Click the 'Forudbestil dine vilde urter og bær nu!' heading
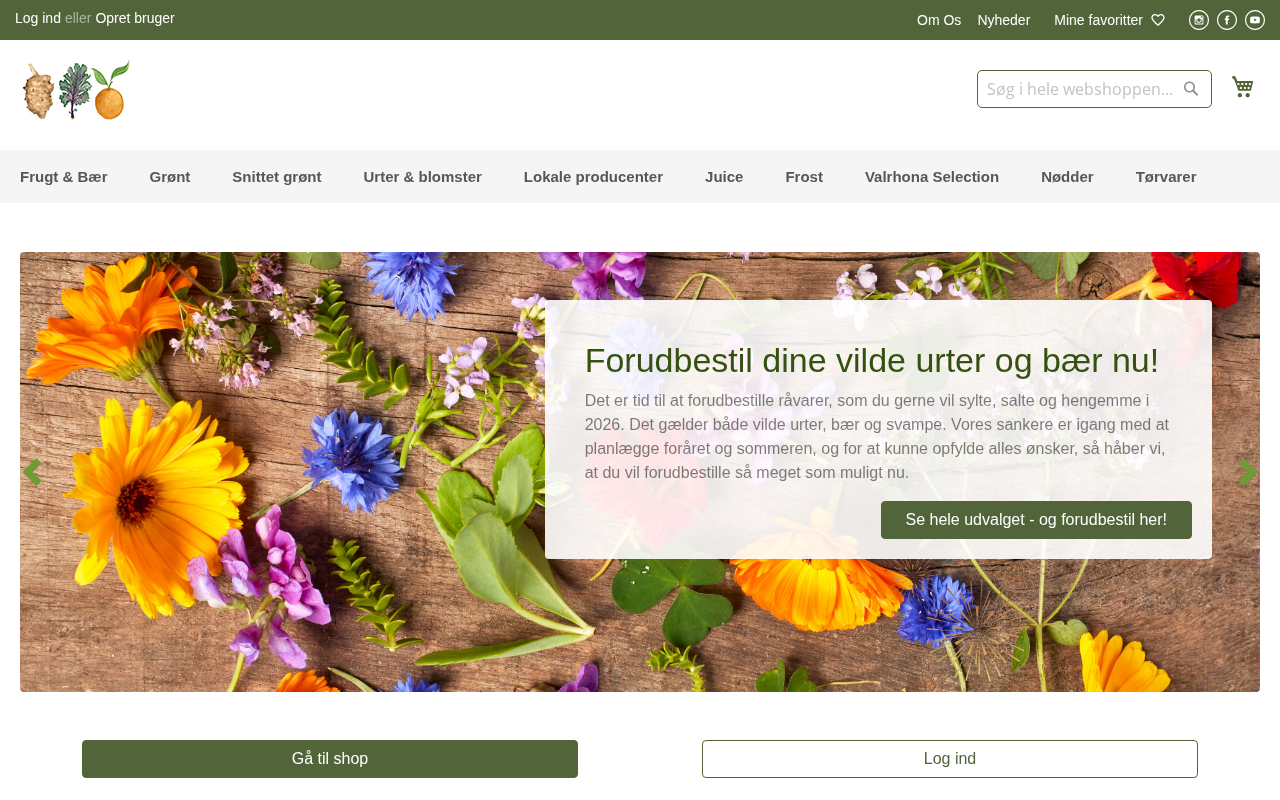 click(x=872, y=360)
